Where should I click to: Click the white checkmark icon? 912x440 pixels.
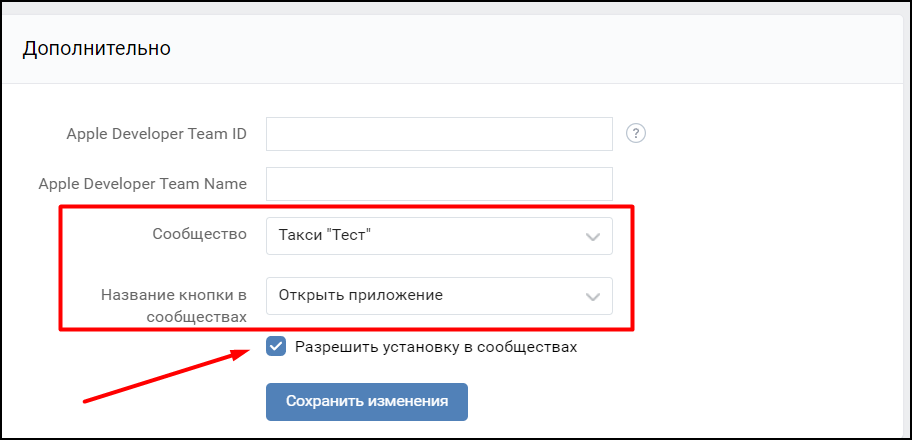276,347
